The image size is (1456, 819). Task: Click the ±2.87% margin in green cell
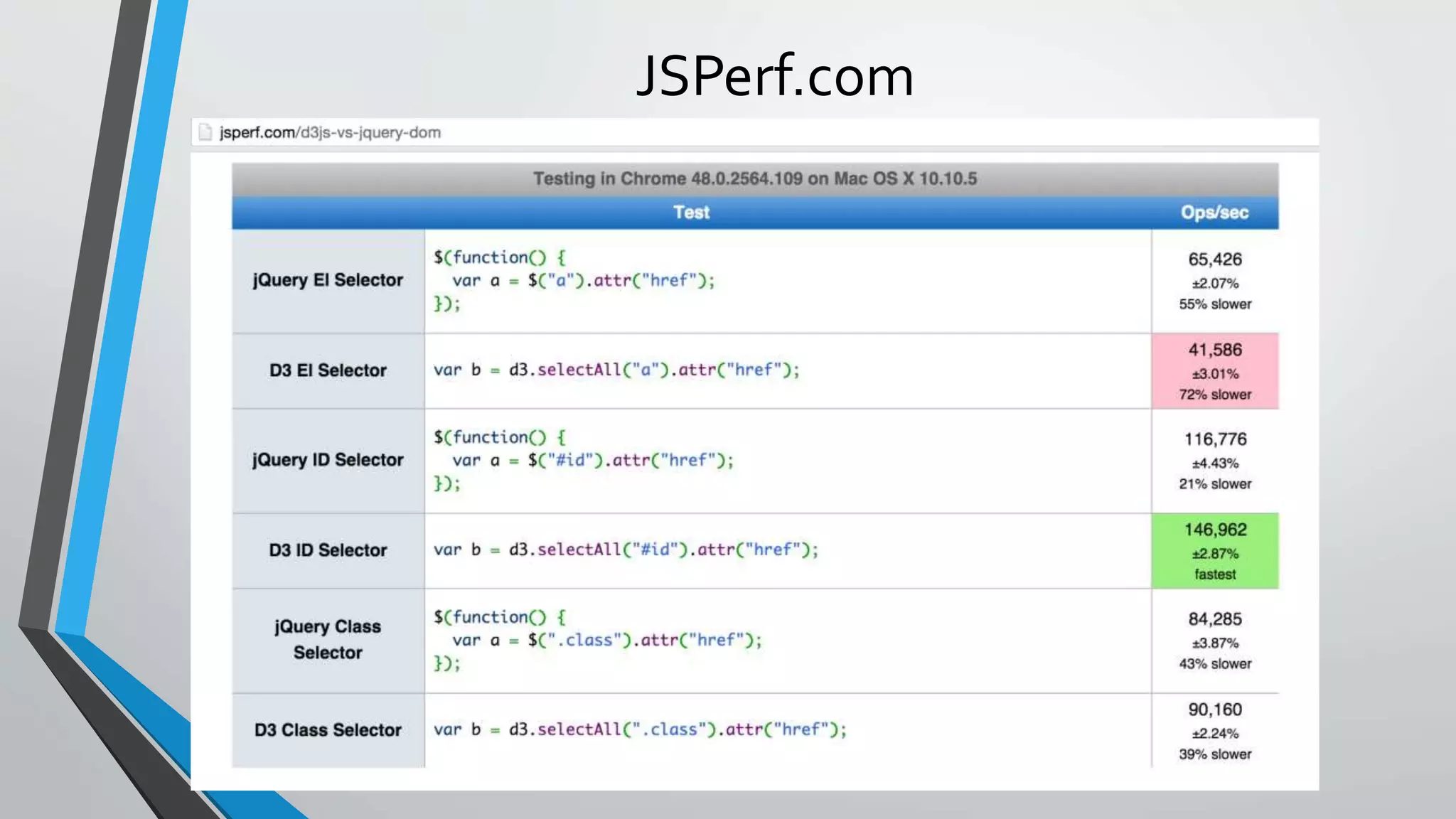click(1215, 554)
